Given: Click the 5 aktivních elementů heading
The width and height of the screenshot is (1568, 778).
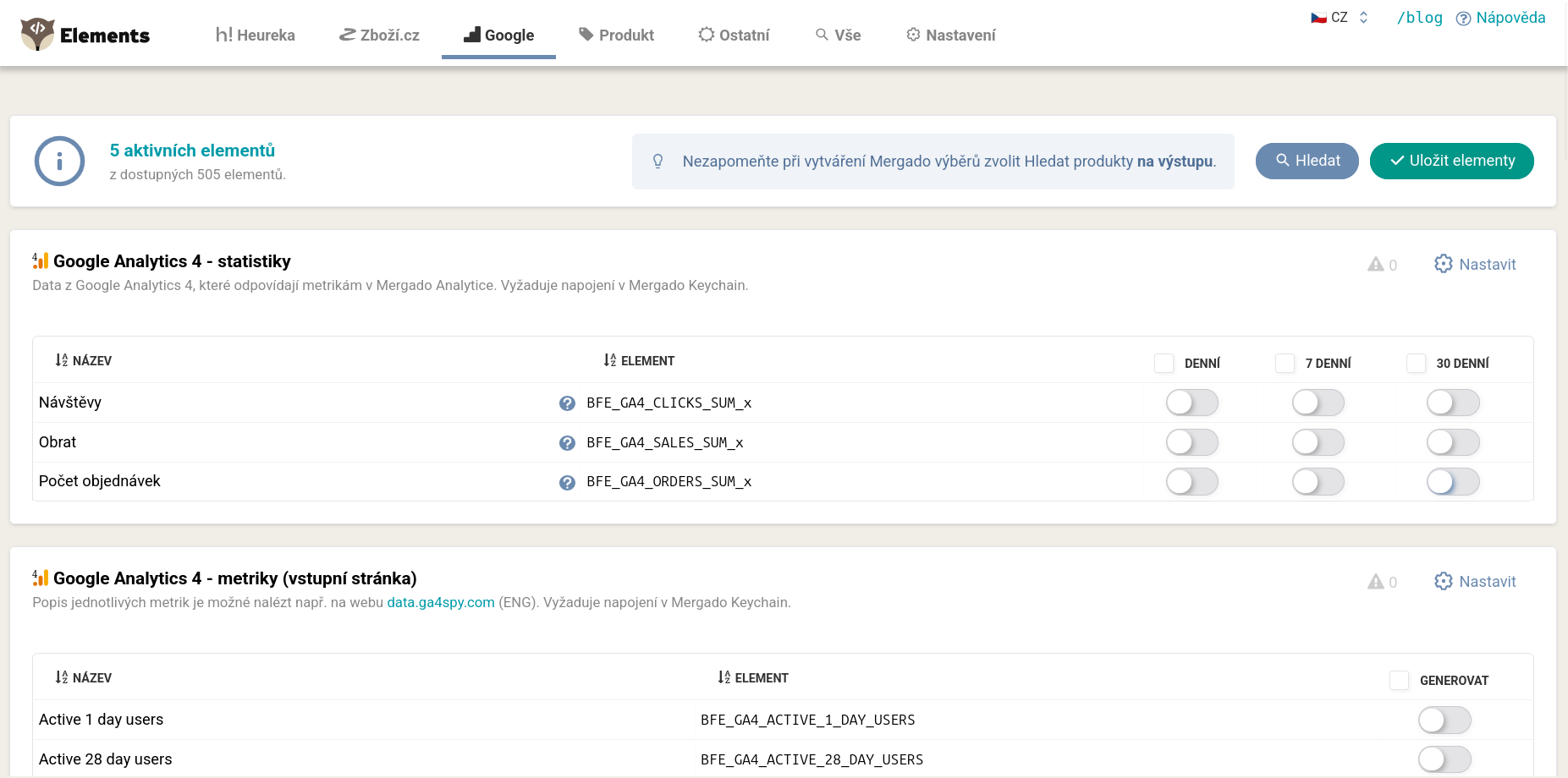Looking at the screenshot, I should (x=192, y=151).
